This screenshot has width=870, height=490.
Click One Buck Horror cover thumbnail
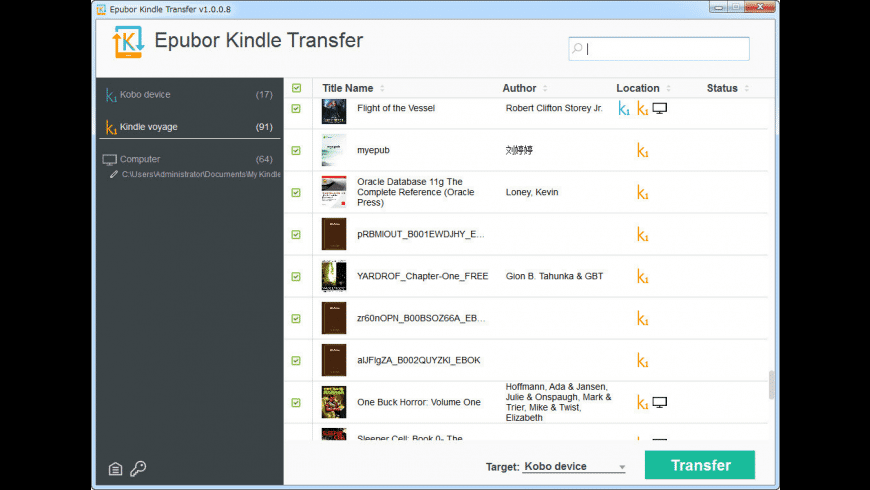click(x=334, y=402)
